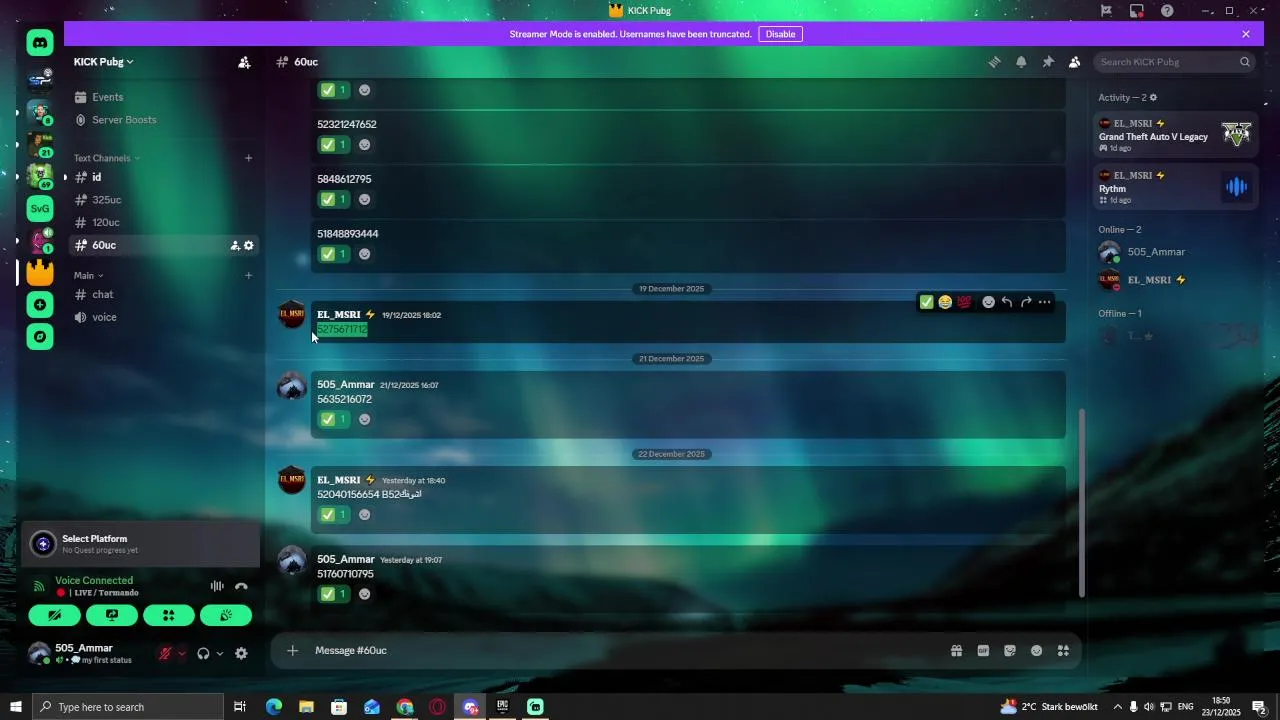This screenshot has width=1280, height=720.
Task: React with laughing emoji on hovered message
Action: (x=945, y=302)
